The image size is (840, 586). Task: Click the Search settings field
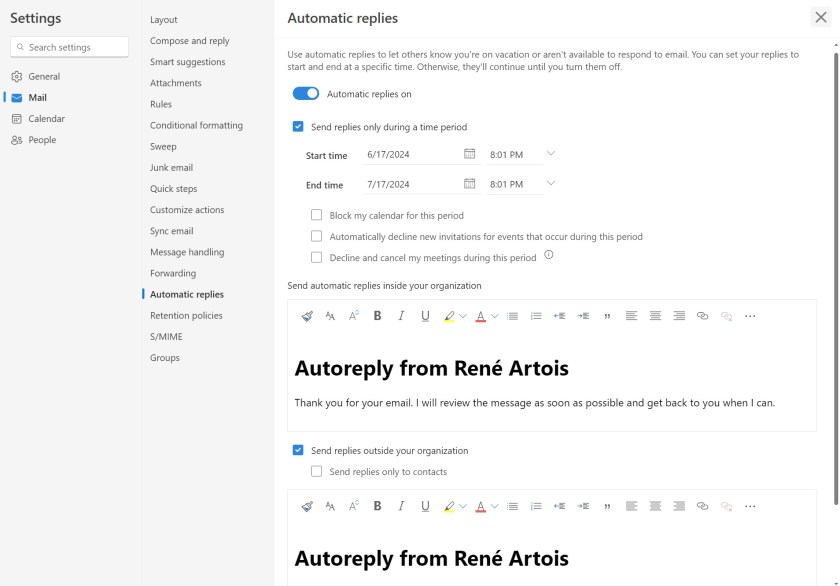coord(69,47)
